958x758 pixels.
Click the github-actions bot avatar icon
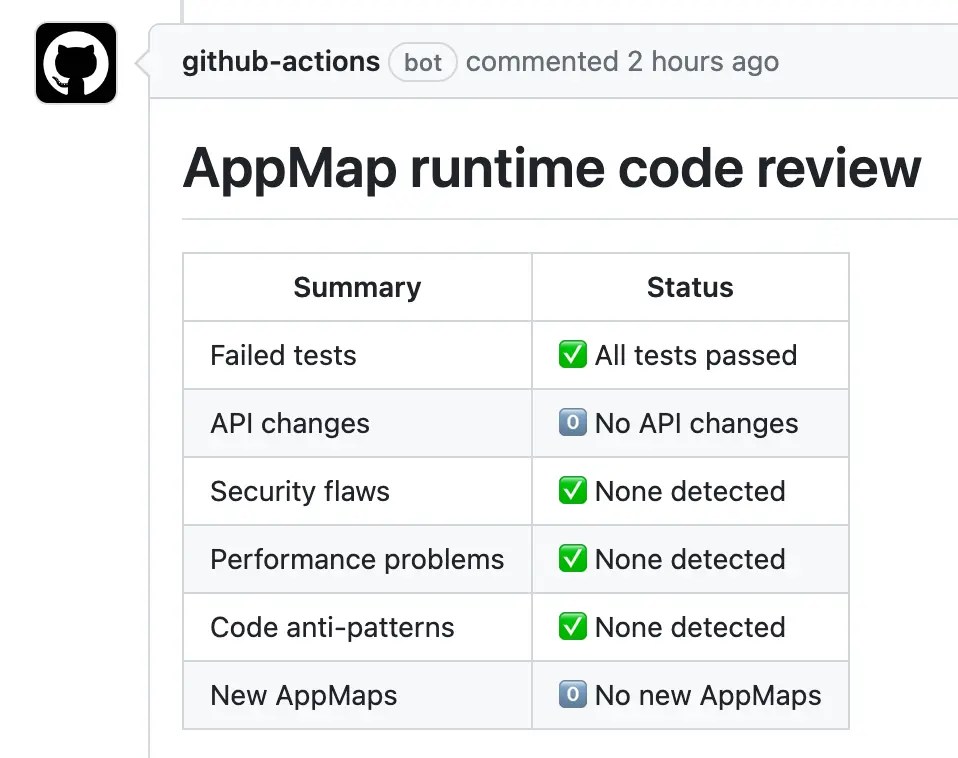click(75, 62)
